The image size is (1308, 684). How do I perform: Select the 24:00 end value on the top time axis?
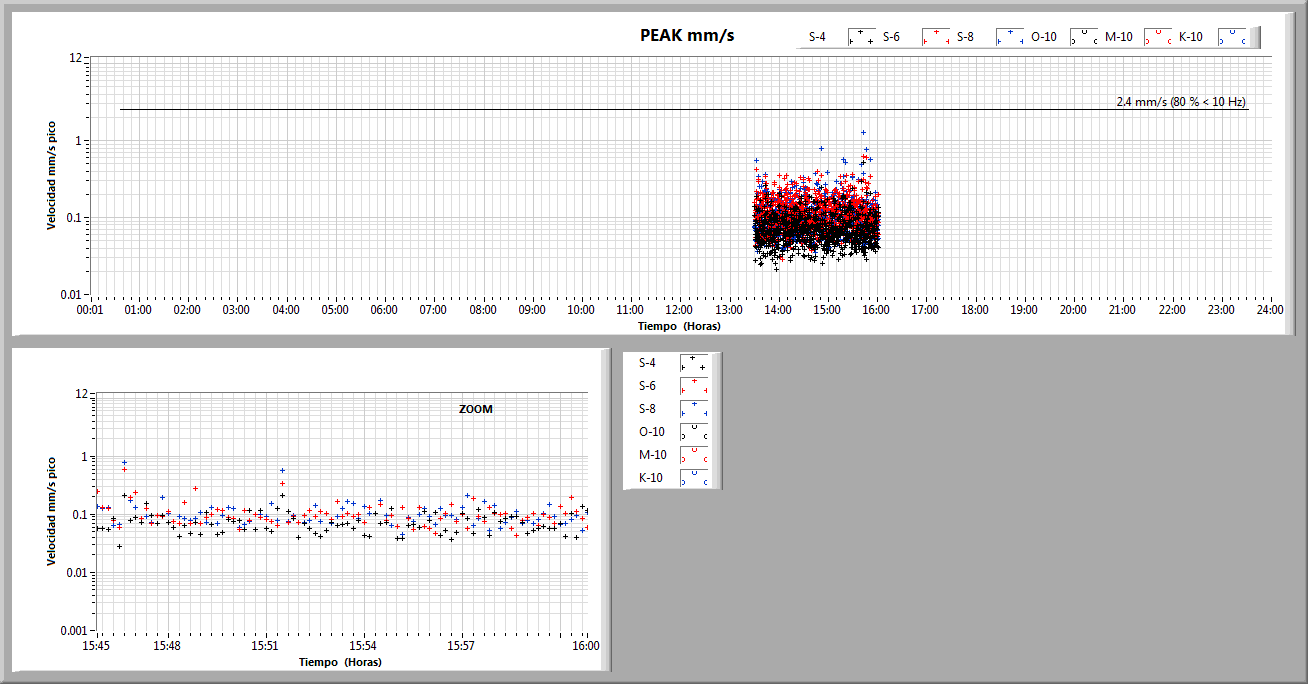(1270, 310)
